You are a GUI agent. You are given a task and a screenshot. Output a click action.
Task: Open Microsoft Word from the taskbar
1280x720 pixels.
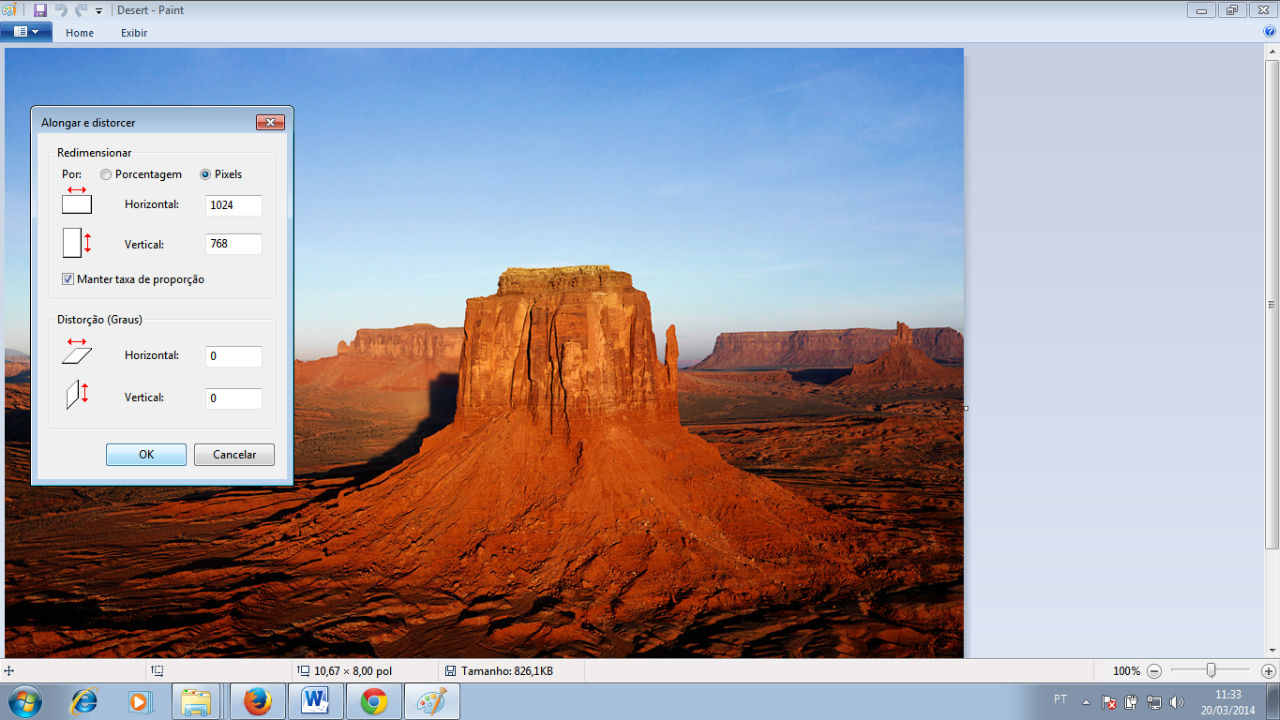(x=315, y=702)
